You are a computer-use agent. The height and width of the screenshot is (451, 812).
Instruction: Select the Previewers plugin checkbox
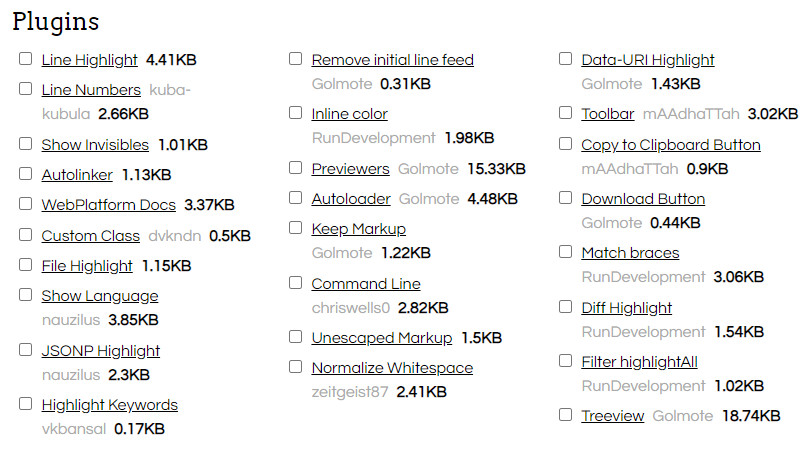pos(296,168)
